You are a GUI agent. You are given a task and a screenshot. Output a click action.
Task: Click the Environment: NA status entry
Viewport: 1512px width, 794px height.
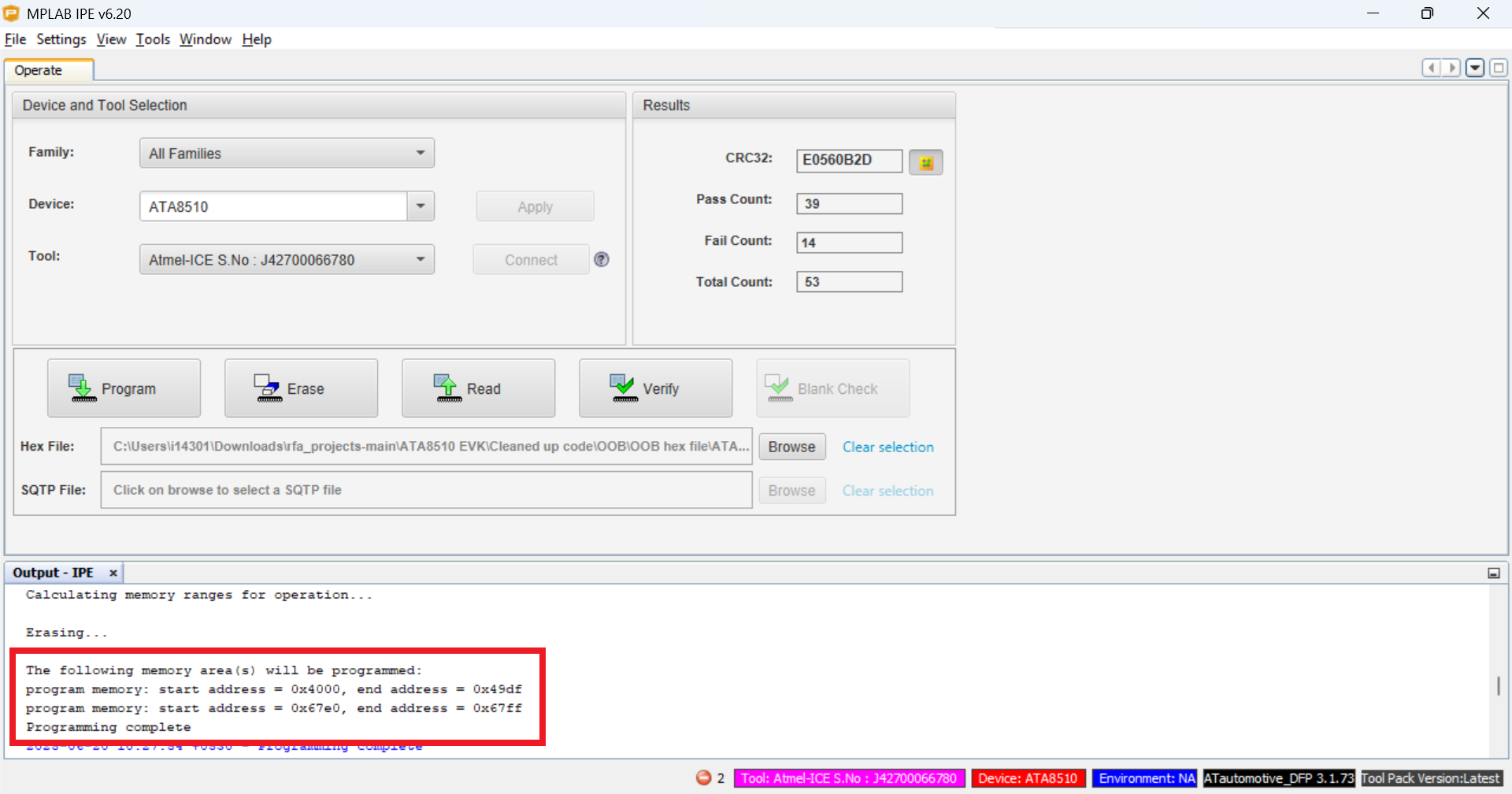pos(1146,778)
